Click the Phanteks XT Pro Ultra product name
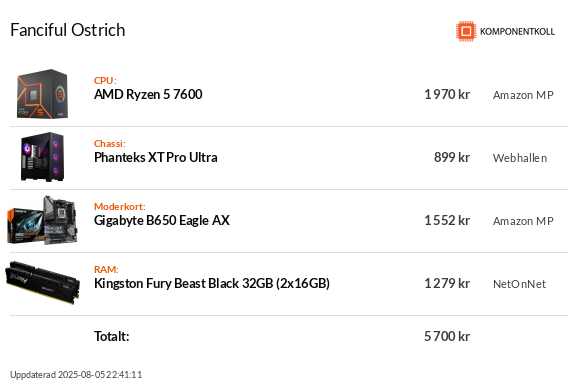 point(156,158)
